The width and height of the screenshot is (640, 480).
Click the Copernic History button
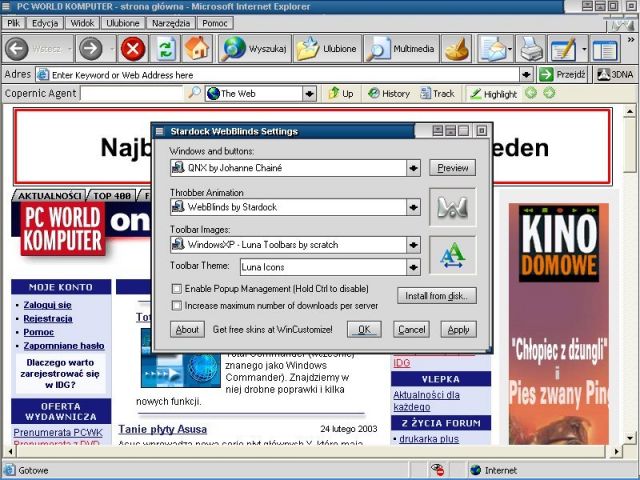point(389,93)
